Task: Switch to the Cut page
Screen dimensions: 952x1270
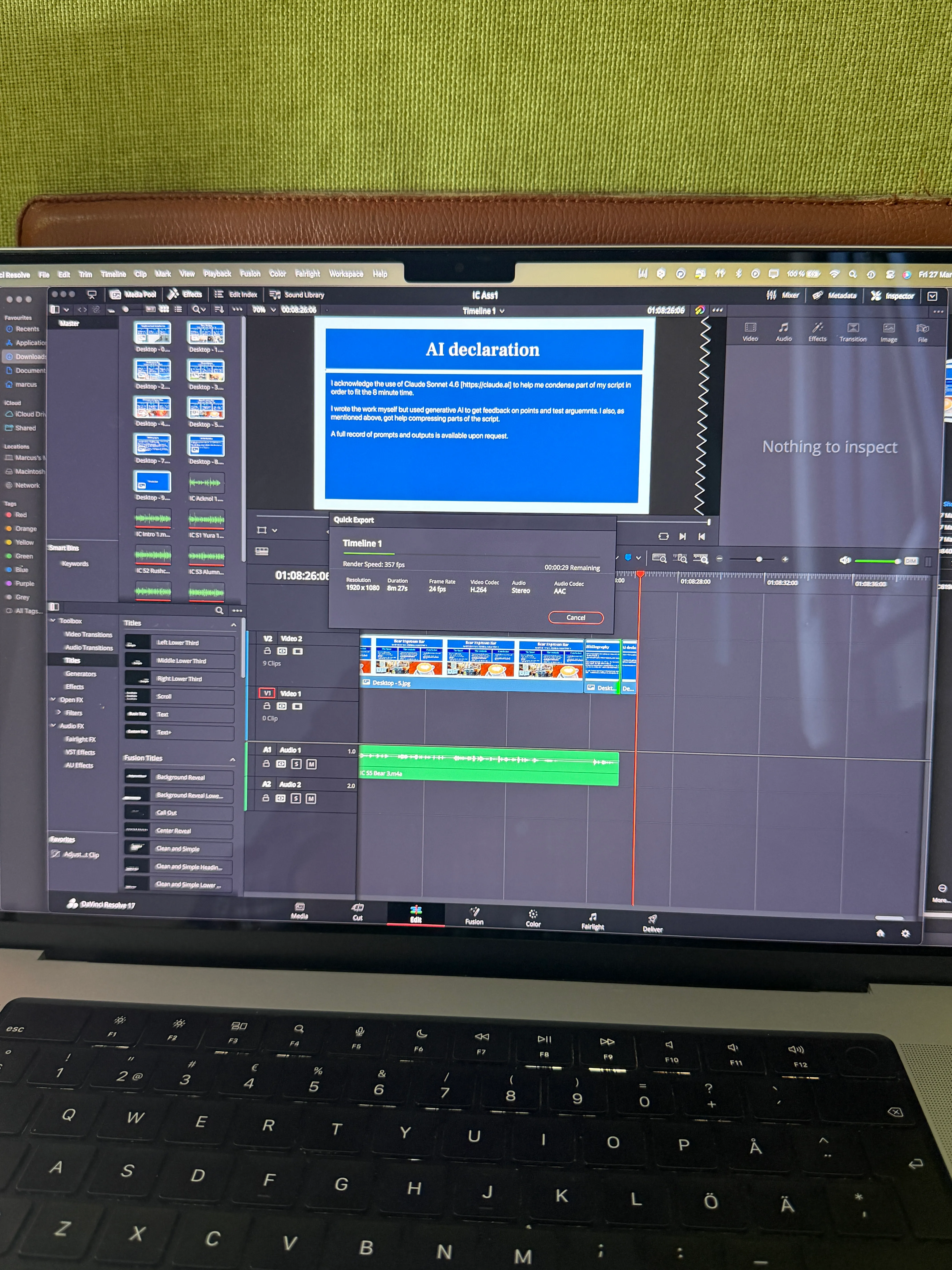Action: (358, 912)
